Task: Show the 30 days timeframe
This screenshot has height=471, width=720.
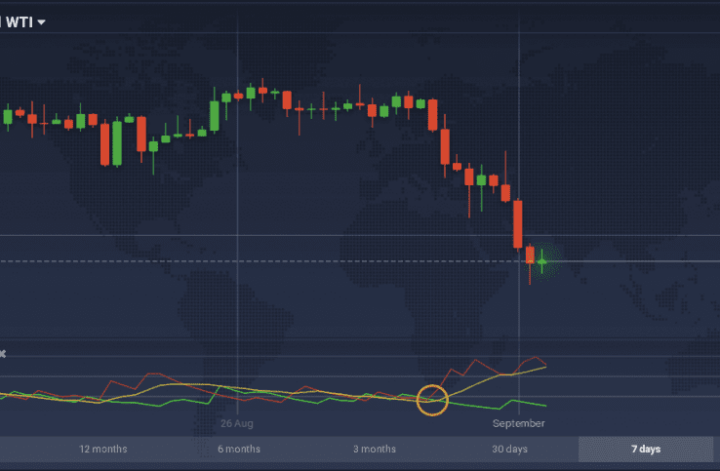Action: coord(510,449)
